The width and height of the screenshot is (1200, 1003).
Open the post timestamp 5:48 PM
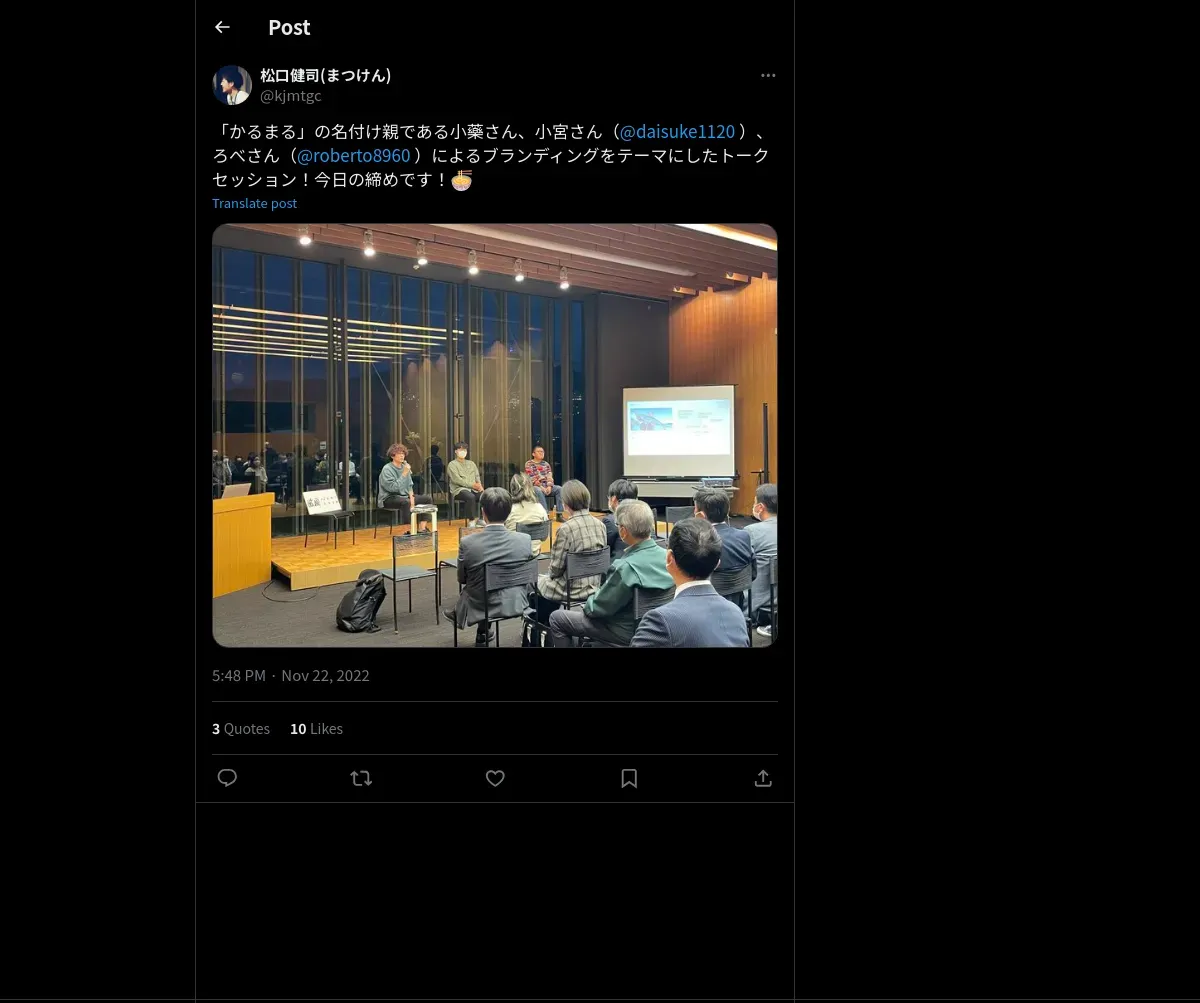pos(239,676)
